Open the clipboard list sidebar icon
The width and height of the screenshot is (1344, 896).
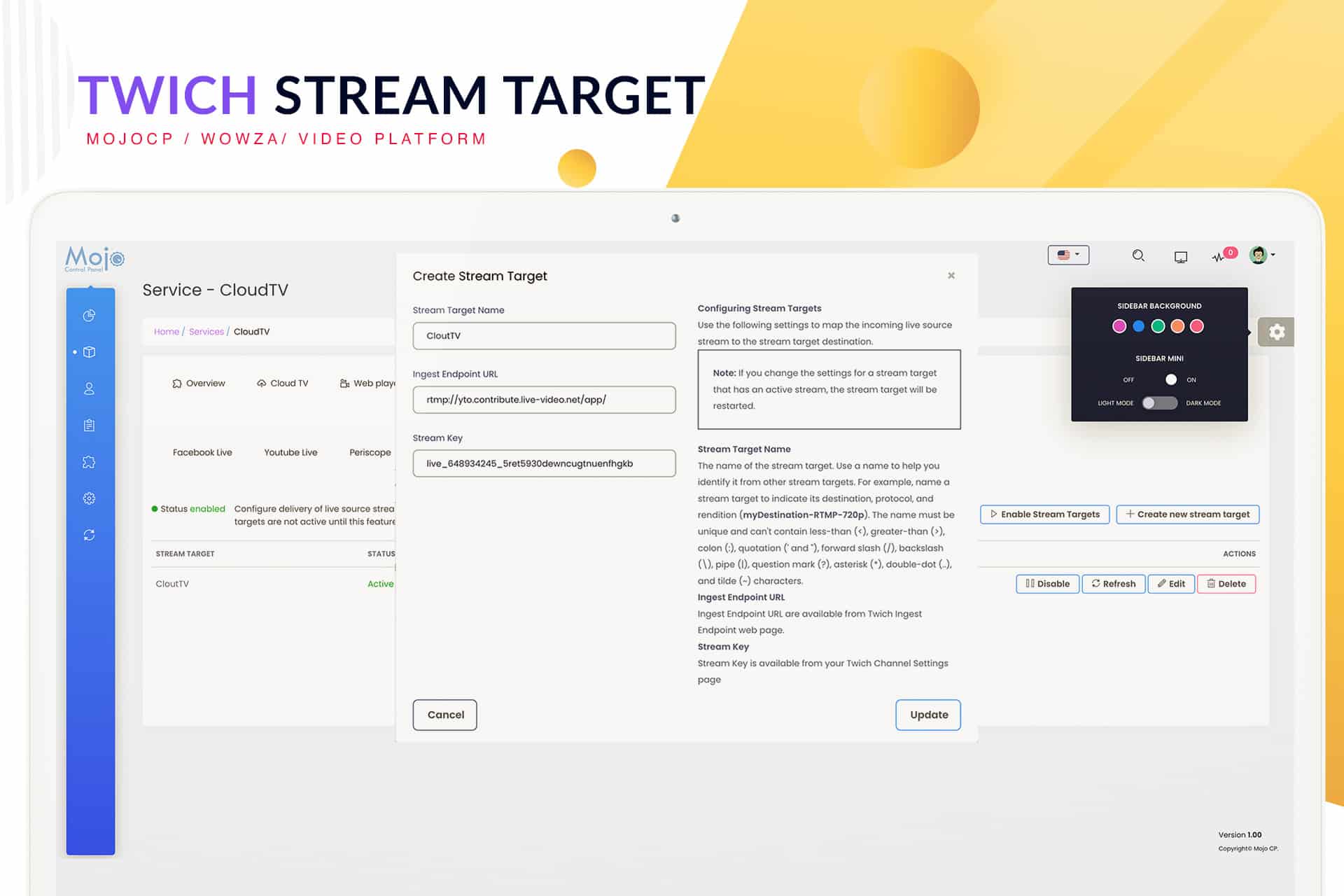pyautogui.click(x=89, y=425)
